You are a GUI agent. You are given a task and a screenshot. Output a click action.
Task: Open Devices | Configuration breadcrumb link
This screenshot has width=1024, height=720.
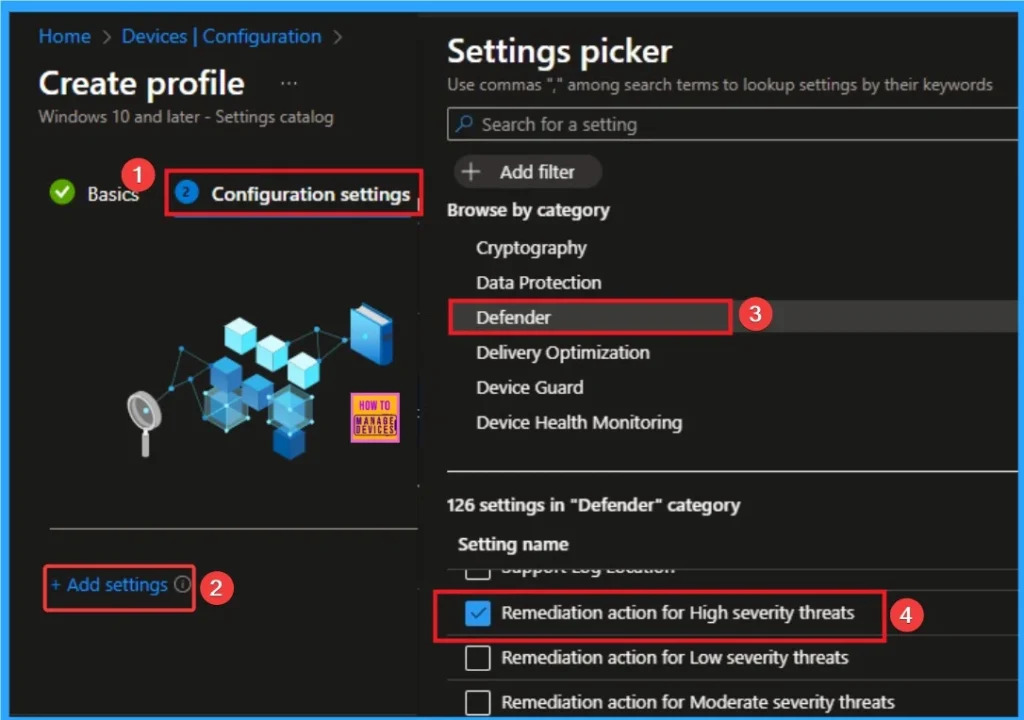click(x=221, y=36)
